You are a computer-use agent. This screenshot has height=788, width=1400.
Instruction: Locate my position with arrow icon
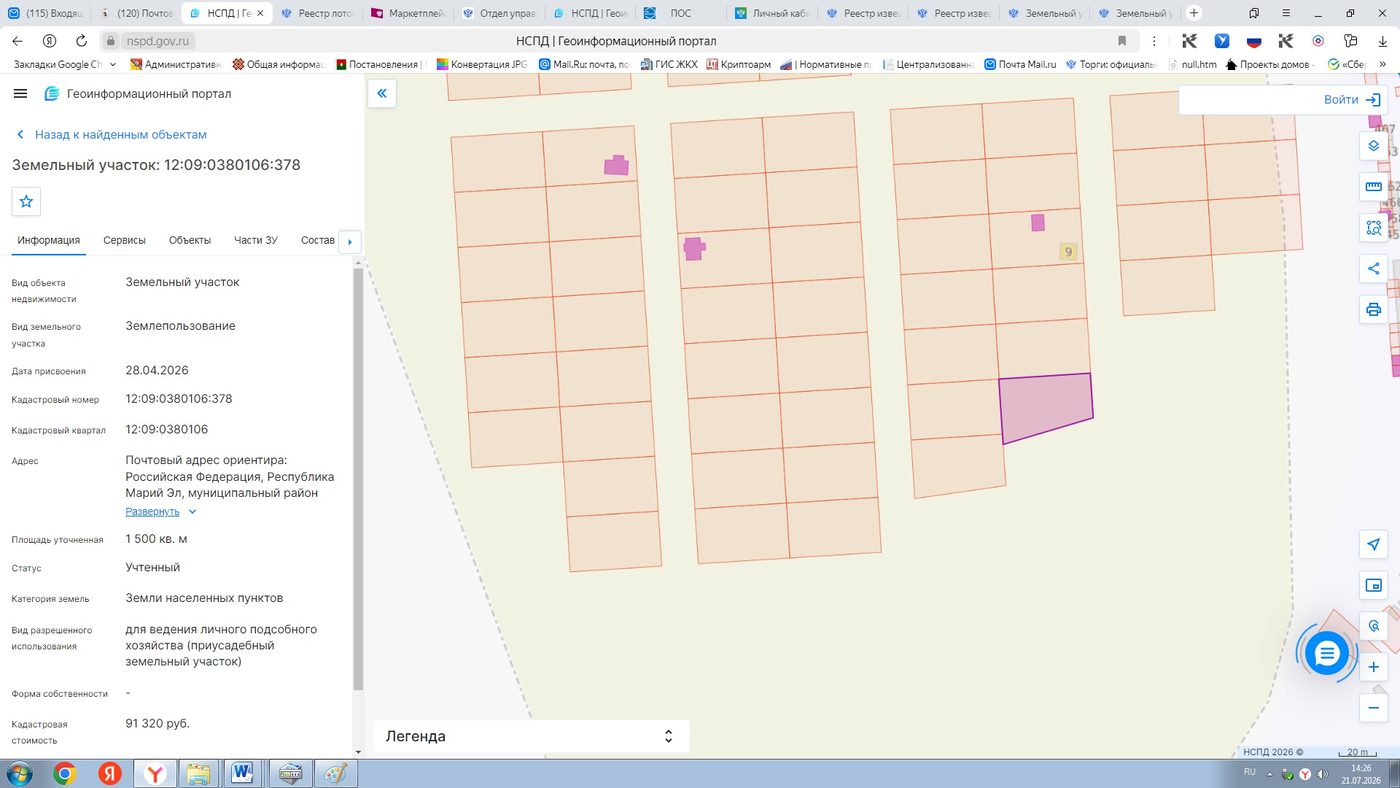pos(1373,544)
